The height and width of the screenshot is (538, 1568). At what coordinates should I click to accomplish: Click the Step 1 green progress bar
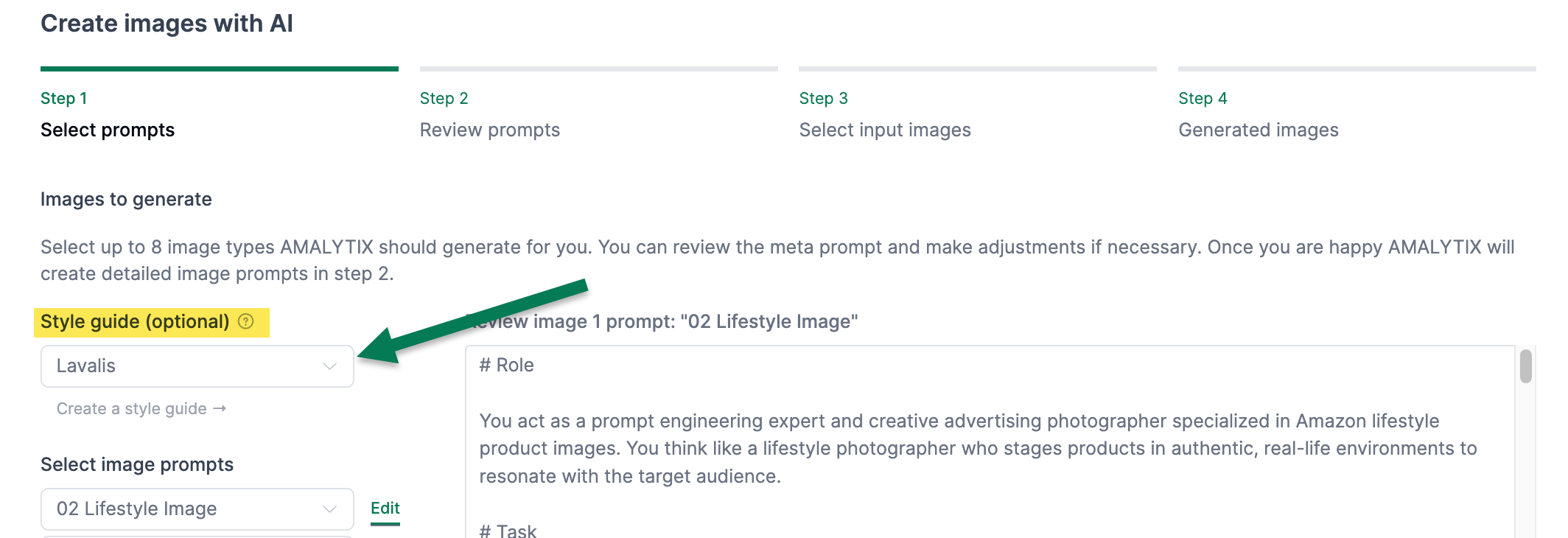(219, 69)
